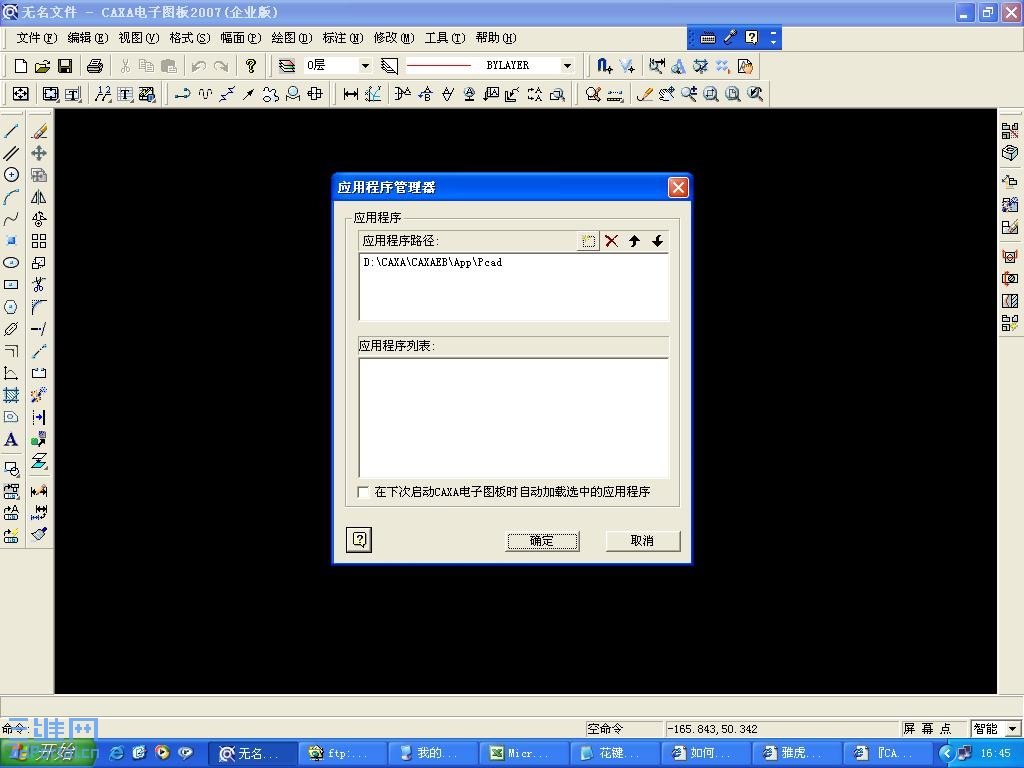The image size is (1024, 768).
Task: Click the zoom window magnifier icon
Action: (711, 94)
